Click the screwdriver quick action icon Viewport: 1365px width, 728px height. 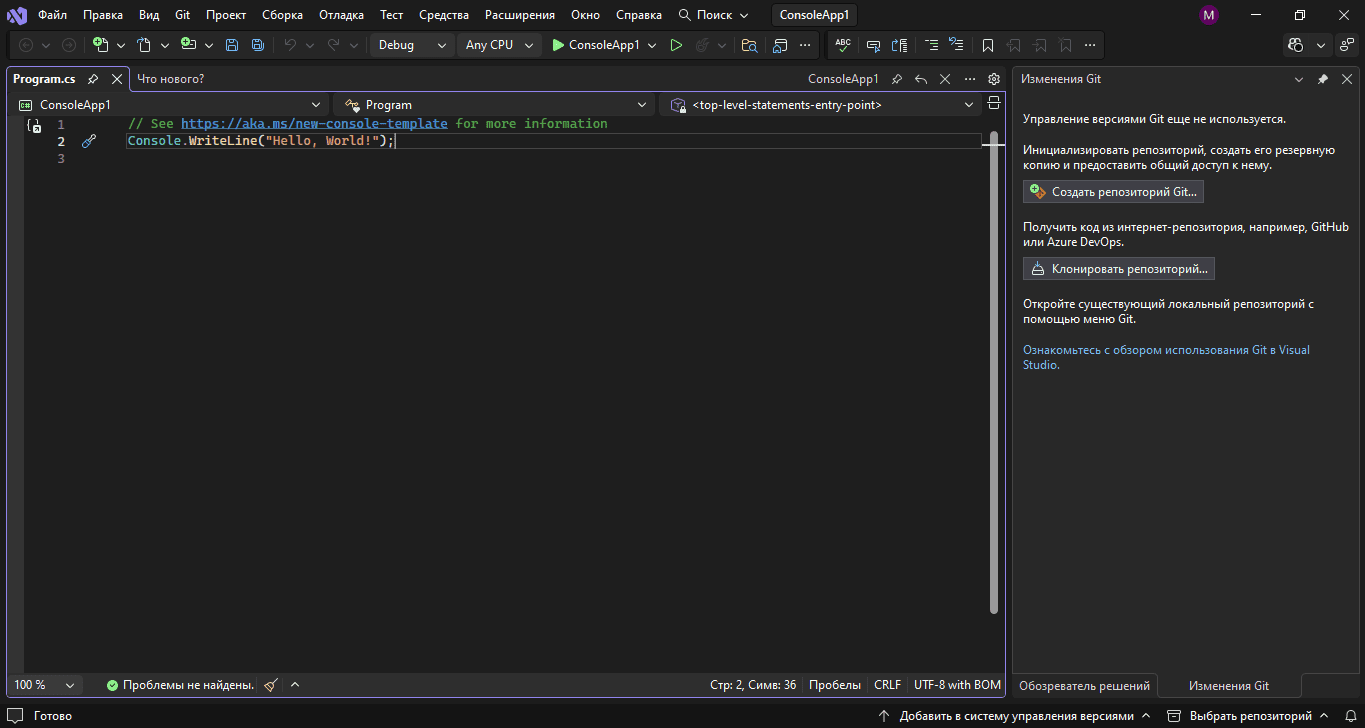coord(88,142)
